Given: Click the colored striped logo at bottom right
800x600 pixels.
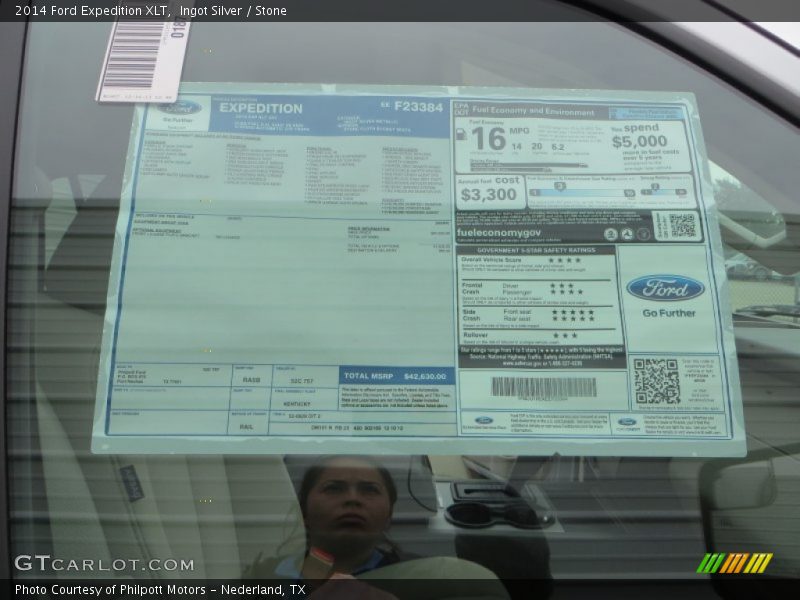Looking at the screenshot, I should pyautogui.click(x=735, y=563).
